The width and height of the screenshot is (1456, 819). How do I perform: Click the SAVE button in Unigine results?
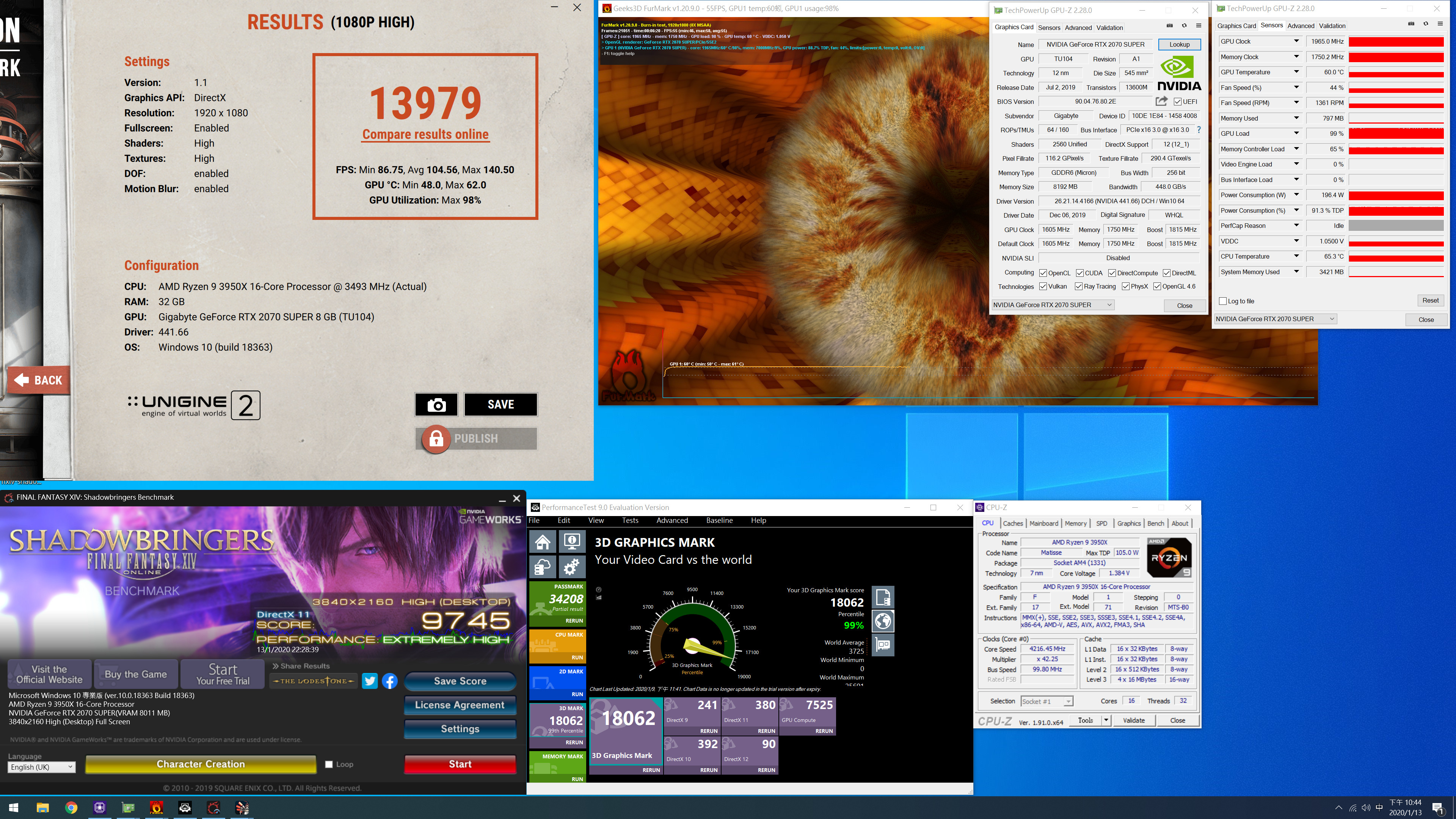[500, 405]
